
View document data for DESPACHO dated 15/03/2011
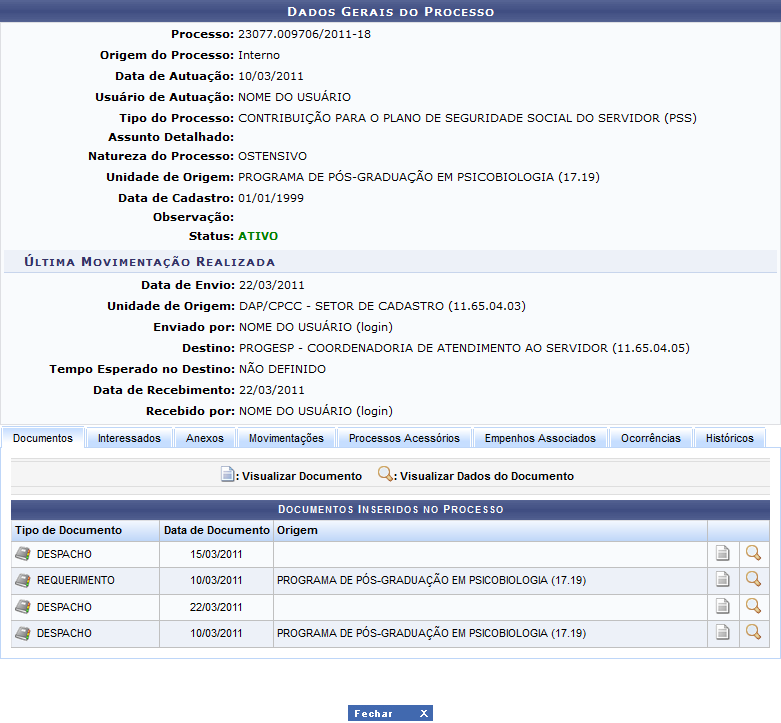click(x=753, y=553)
